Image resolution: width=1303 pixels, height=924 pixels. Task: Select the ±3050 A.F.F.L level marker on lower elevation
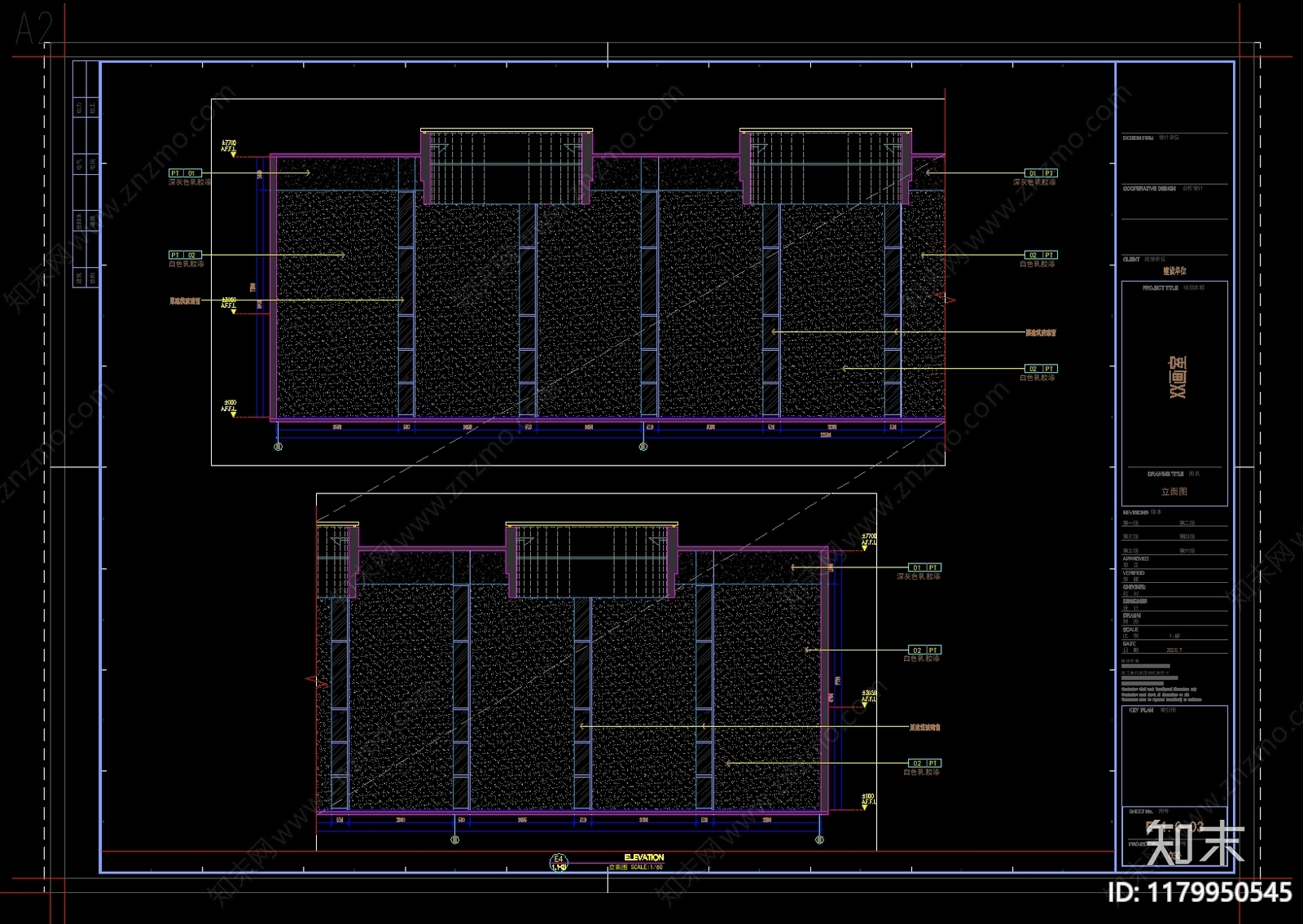tap(869, 698)
